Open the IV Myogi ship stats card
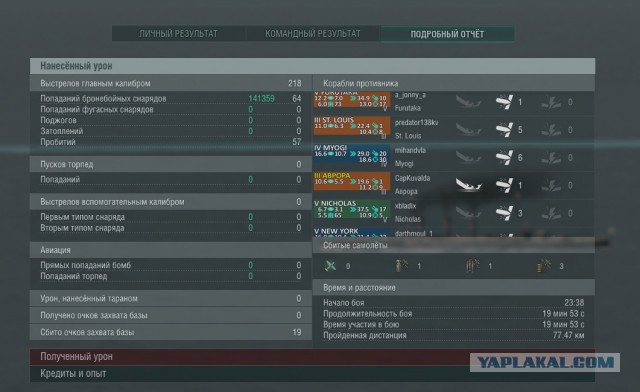Image resolution: width=640 pixels, height=392 pixels. (x=351, y=154)
